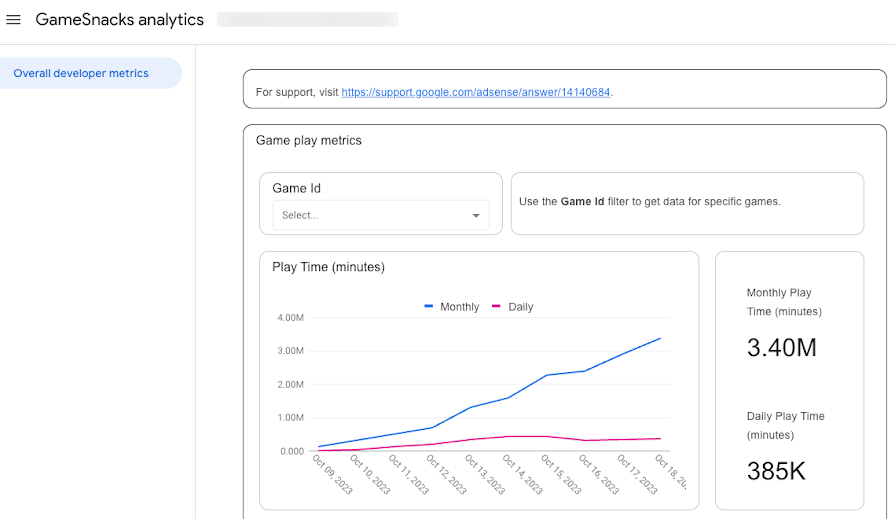The width and height of the screenshot is (895, 519).
Task: Open the hamburger navigation menu
Action: click(13, 19)
